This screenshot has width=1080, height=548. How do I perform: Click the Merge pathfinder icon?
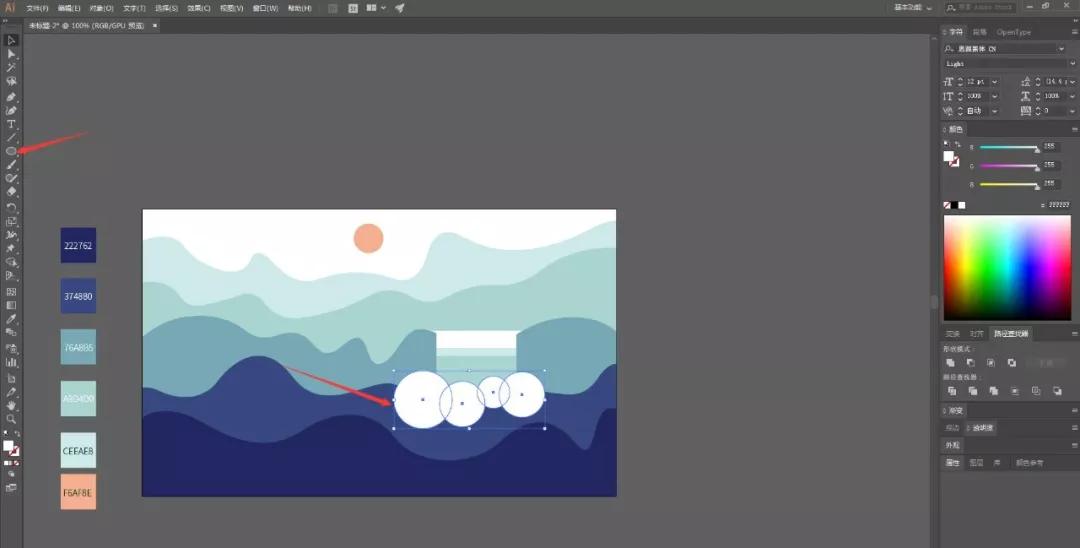(x=994, y=391)
